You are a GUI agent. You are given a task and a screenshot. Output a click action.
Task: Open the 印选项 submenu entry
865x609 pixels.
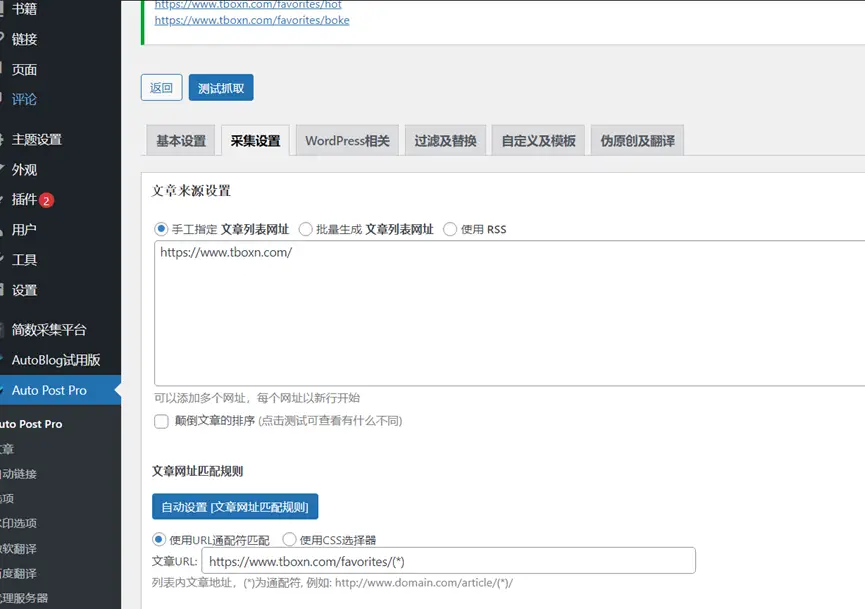[x=18, y=523]
